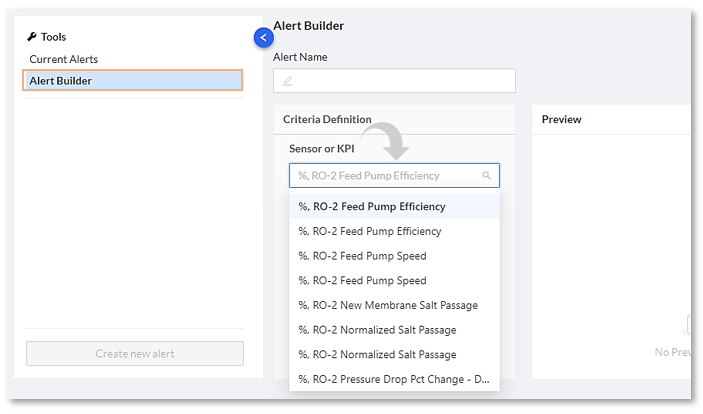Select RO-2 Pressure Drop Pct Change option

(394, 379)
